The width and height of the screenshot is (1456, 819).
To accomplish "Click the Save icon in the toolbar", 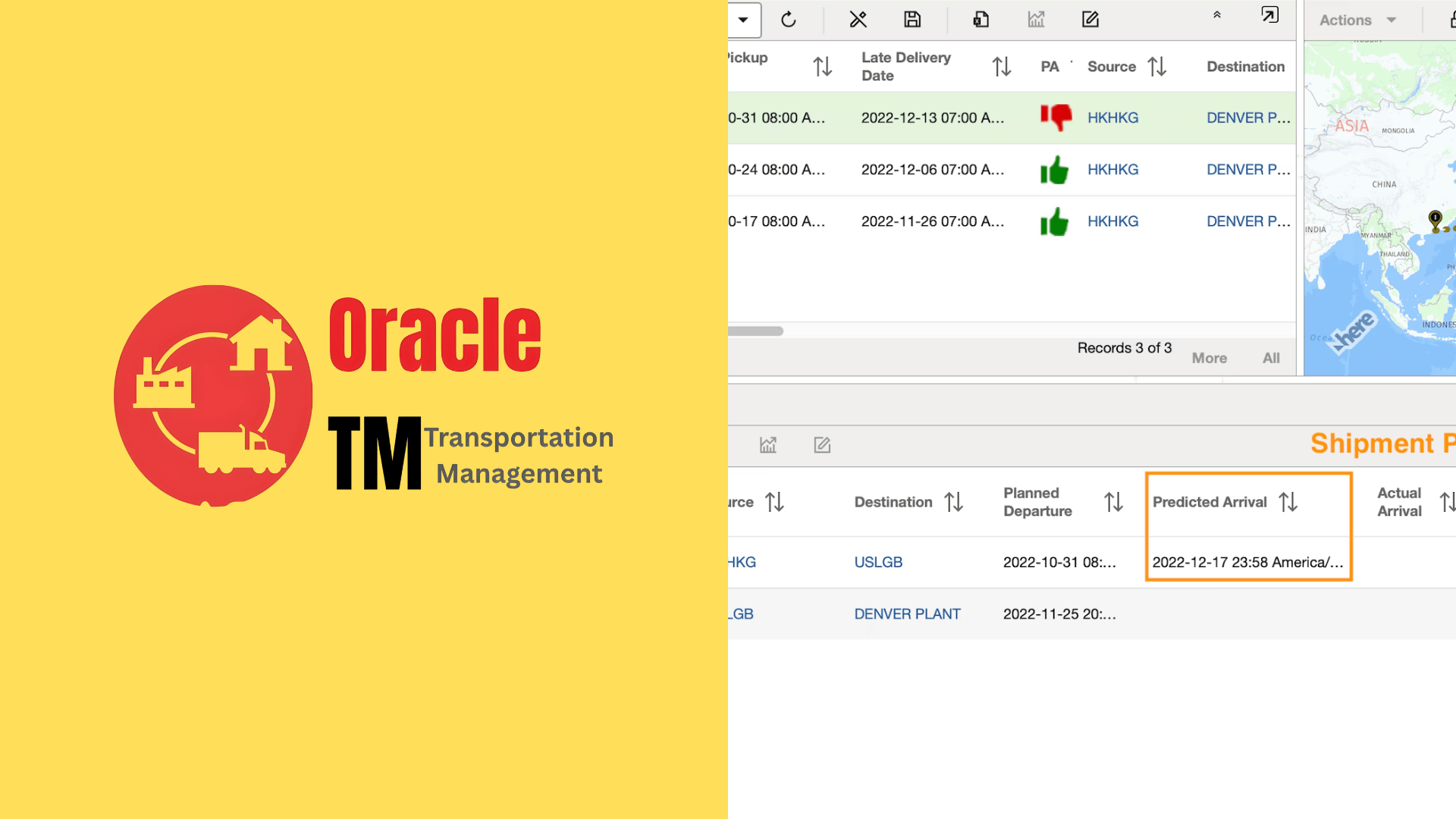I will tap(912, 20).
